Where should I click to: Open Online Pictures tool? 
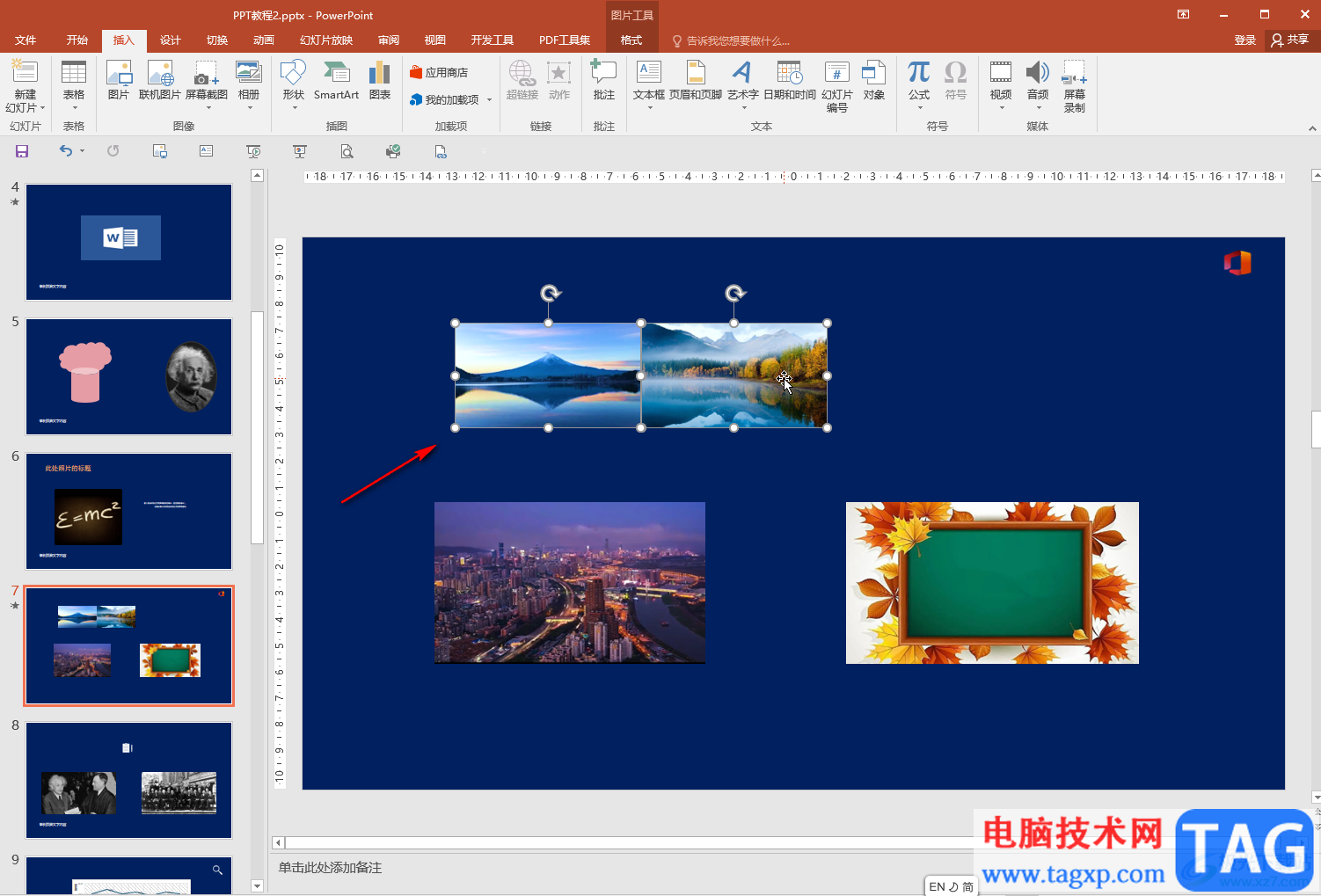click(160, 81)
